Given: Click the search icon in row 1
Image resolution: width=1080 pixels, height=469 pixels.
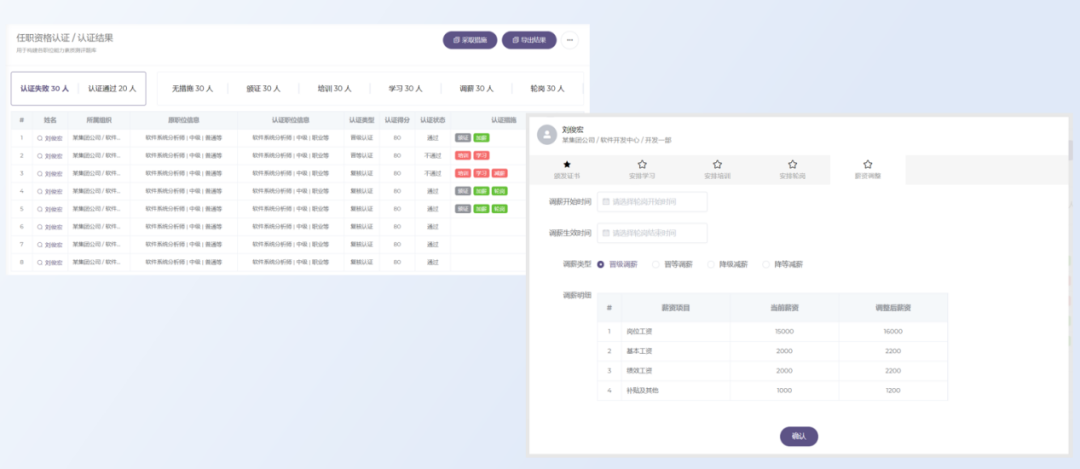Looking at the screenshot, I should click(40, 138).
